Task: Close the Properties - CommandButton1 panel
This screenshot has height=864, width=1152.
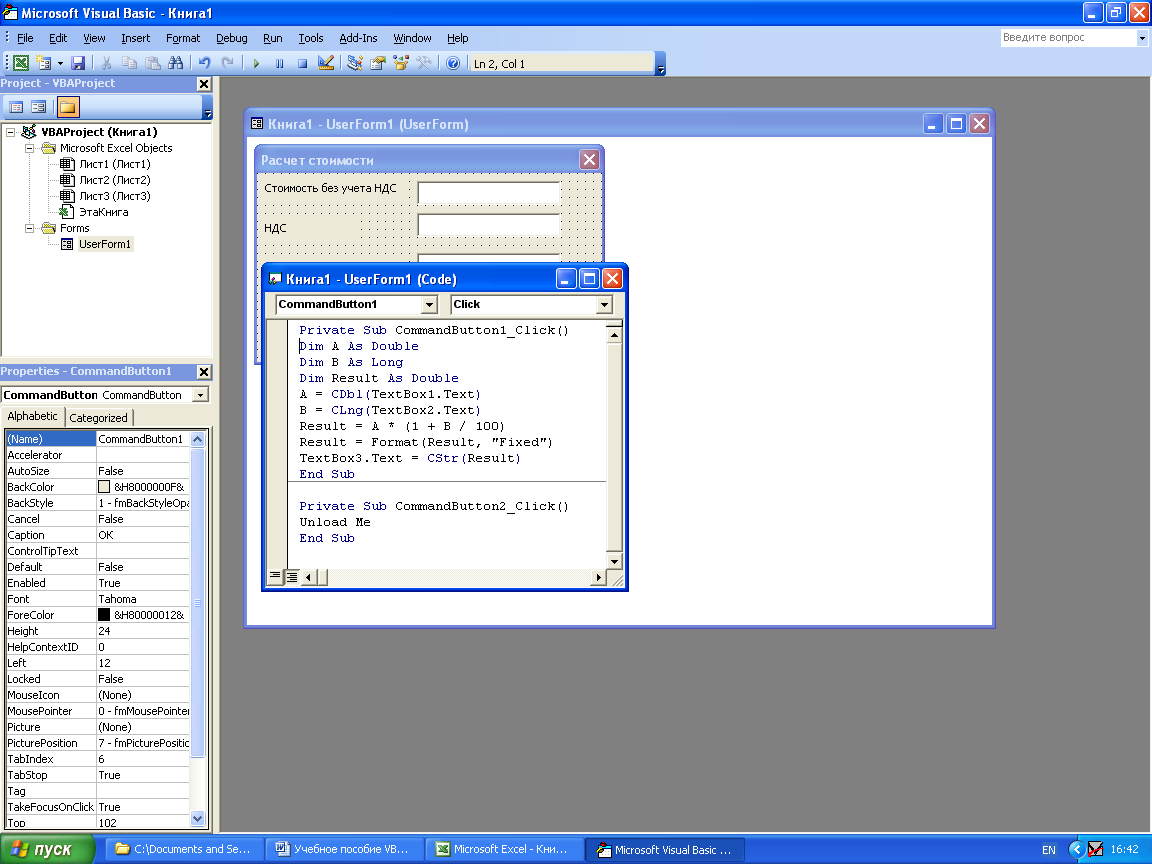Action: pos(204,372)
